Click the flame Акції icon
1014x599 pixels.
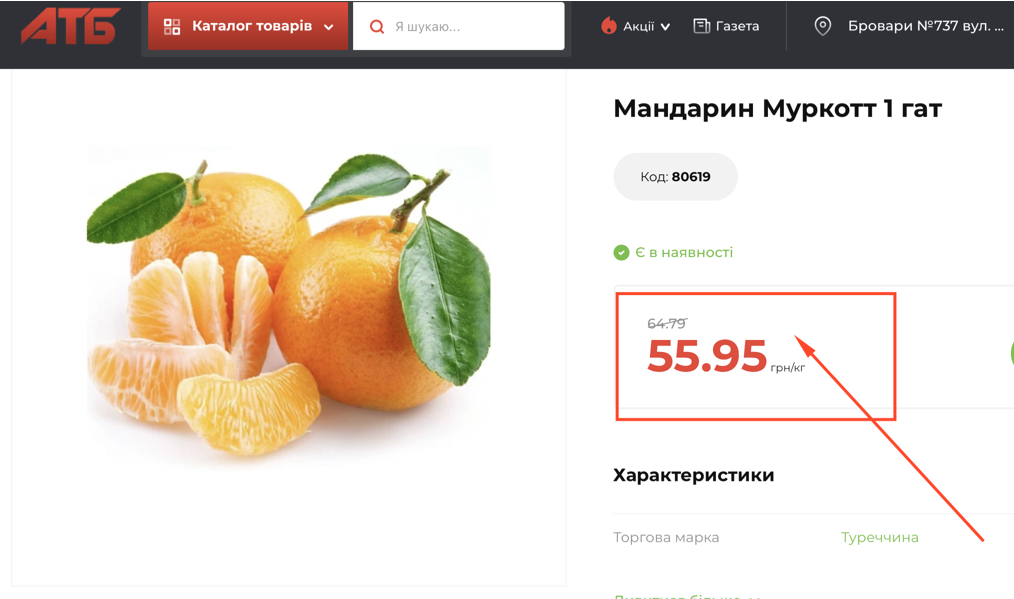[x=609, y=25]
